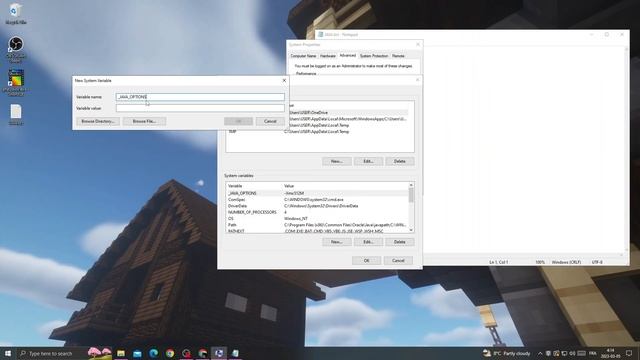Close the New System Variable dialog
The width and height of the screenshot is (640, 360).
coord(284,80)
